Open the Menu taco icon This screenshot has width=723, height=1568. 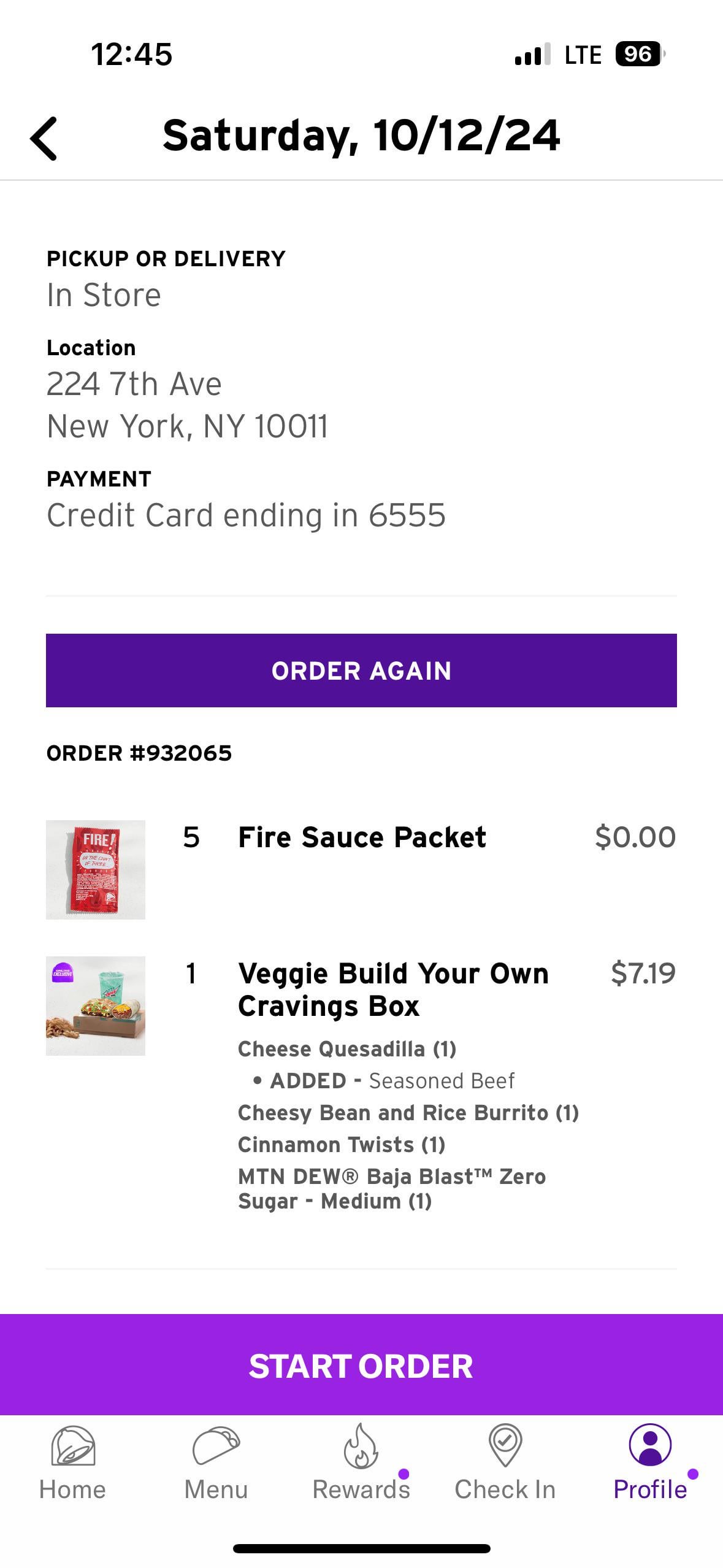(216, 1447)
